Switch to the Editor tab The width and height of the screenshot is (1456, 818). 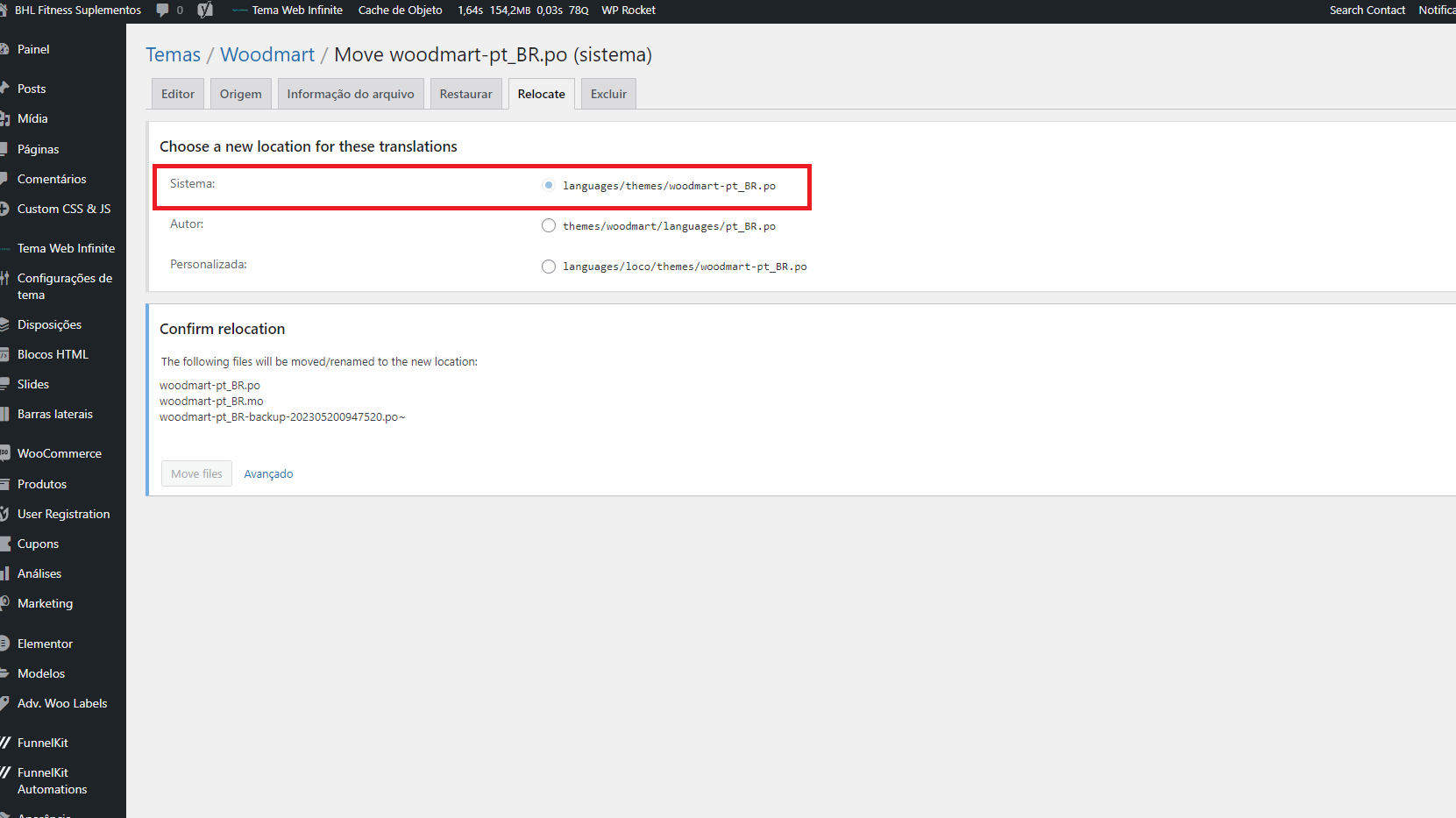178,94
